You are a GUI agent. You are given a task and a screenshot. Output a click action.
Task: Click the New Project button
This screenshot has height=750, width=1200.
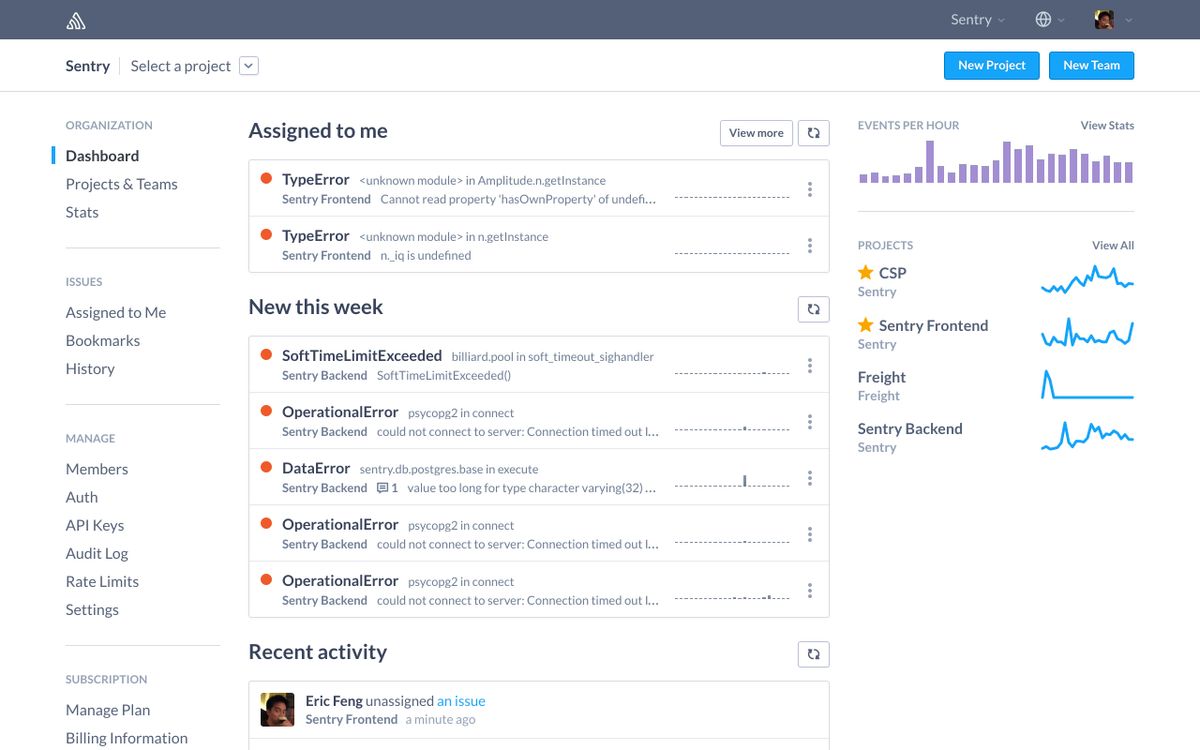991,65
